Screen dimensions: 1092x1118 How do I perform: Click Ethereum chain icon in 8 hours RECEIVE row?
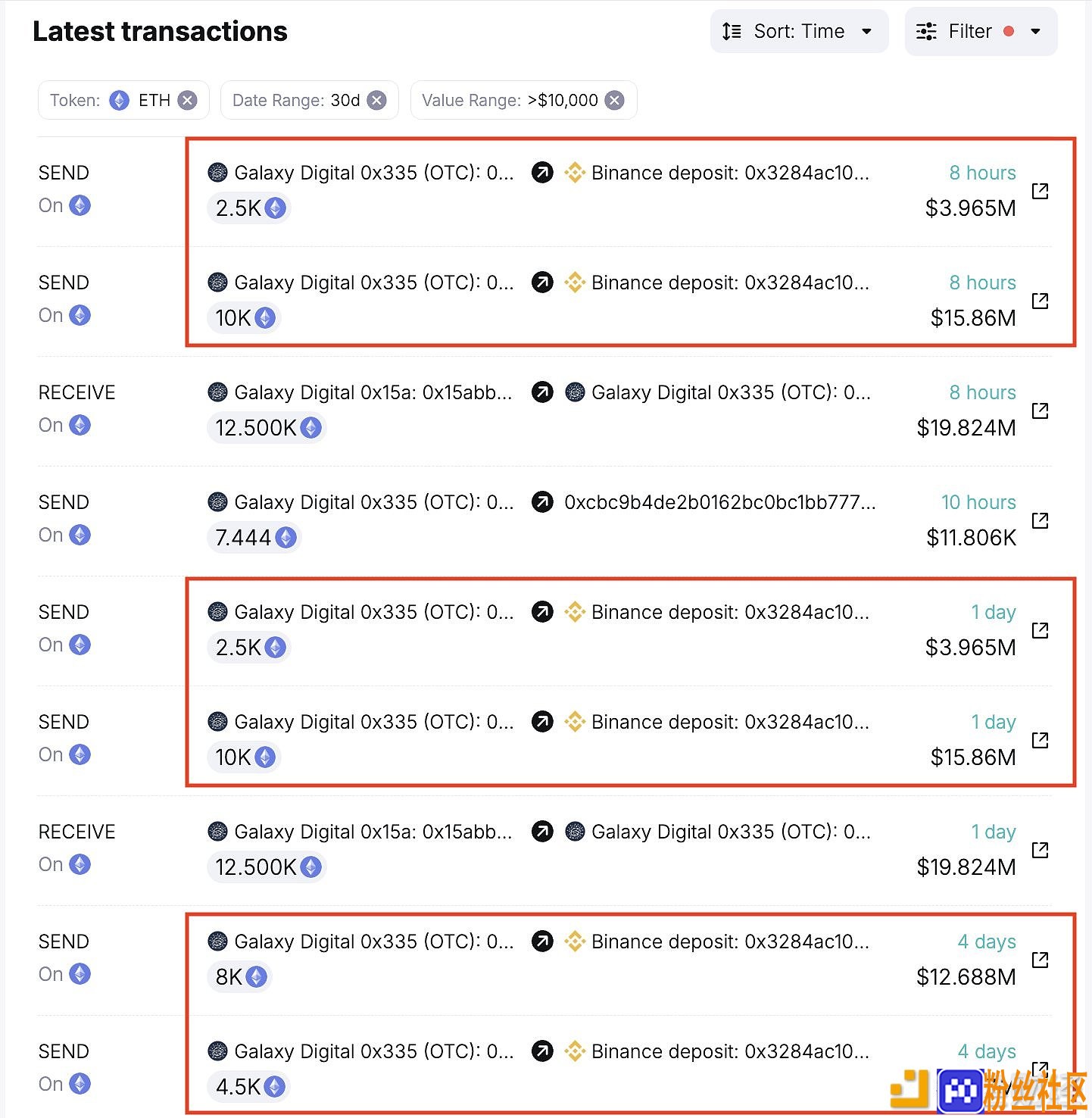(x=80, y=425)
